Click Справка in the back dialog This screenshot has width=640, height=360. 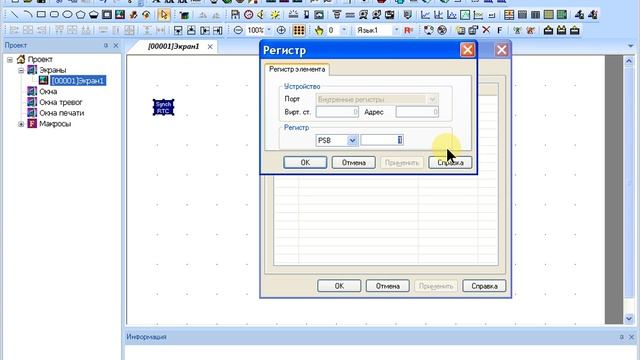(x=484, y=286)
